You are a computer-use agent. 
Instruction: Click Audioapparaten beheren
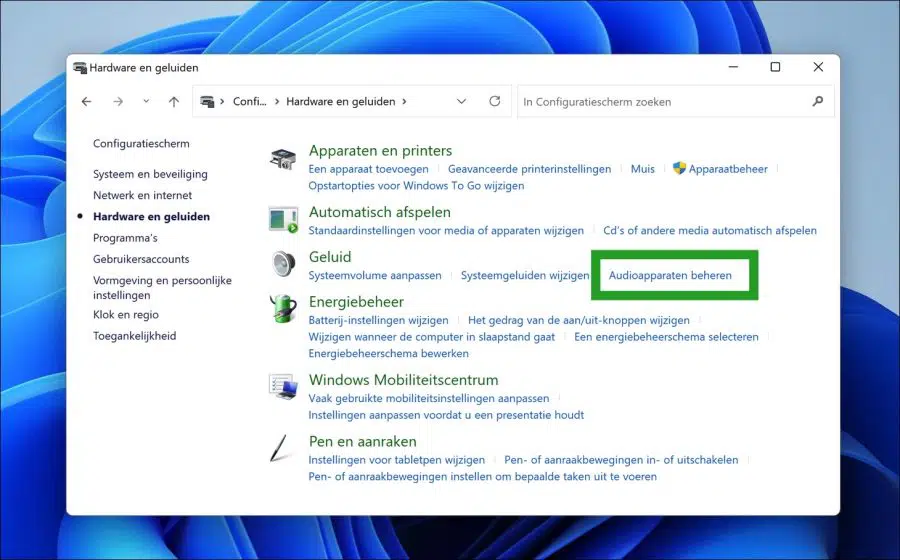[670, 275]
